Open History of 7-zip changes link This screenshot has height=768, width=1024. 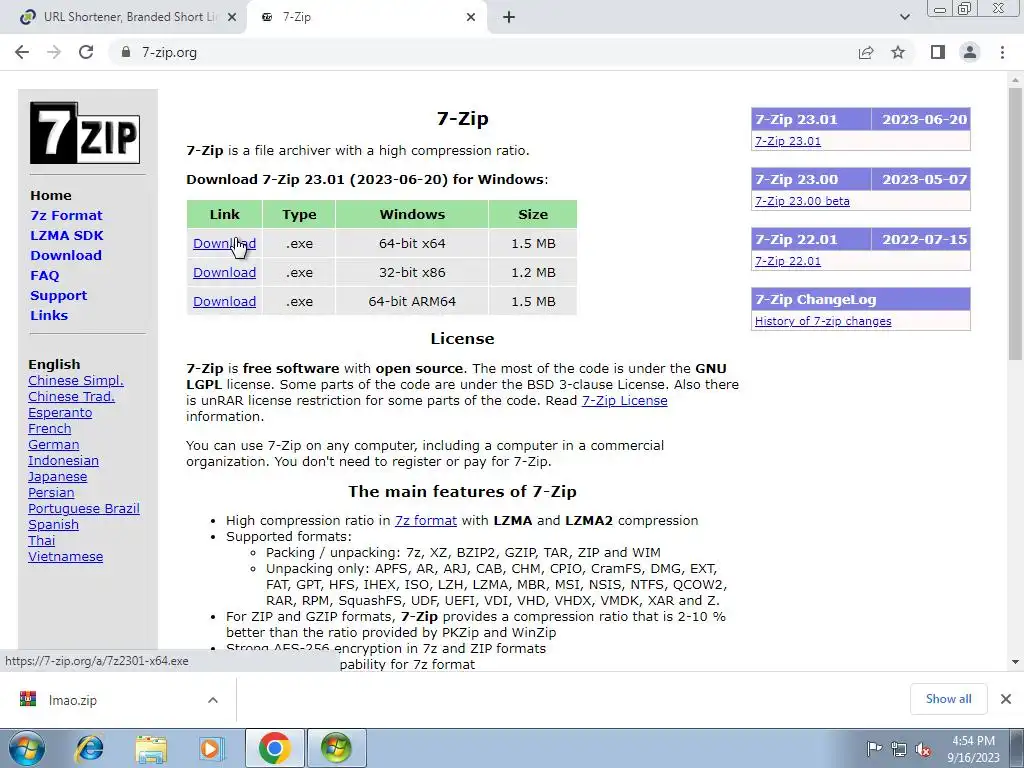pos(823,321)
